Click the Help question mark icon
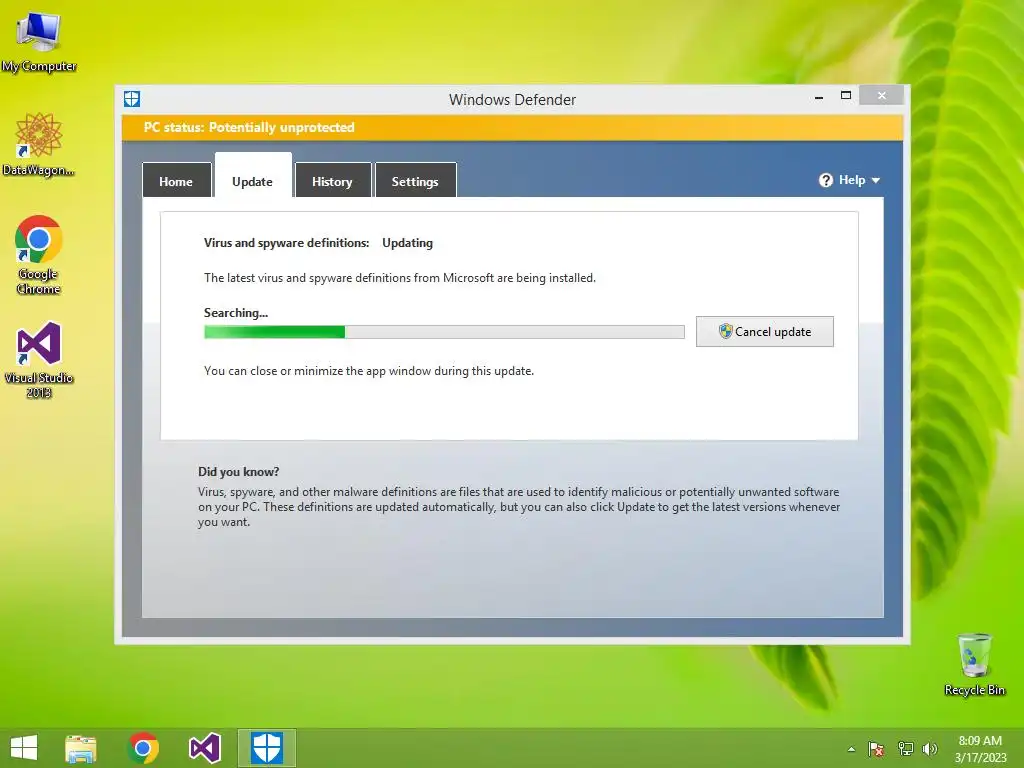The width and height of the screenshot is (1024, 768). 825,180
